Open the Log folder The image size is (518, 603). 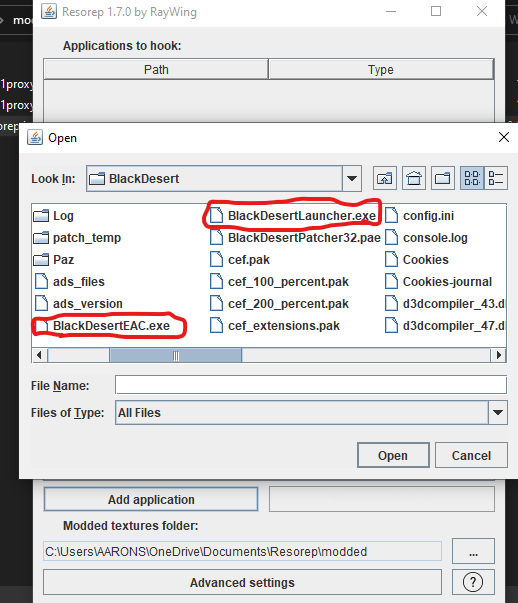point(54,216)
